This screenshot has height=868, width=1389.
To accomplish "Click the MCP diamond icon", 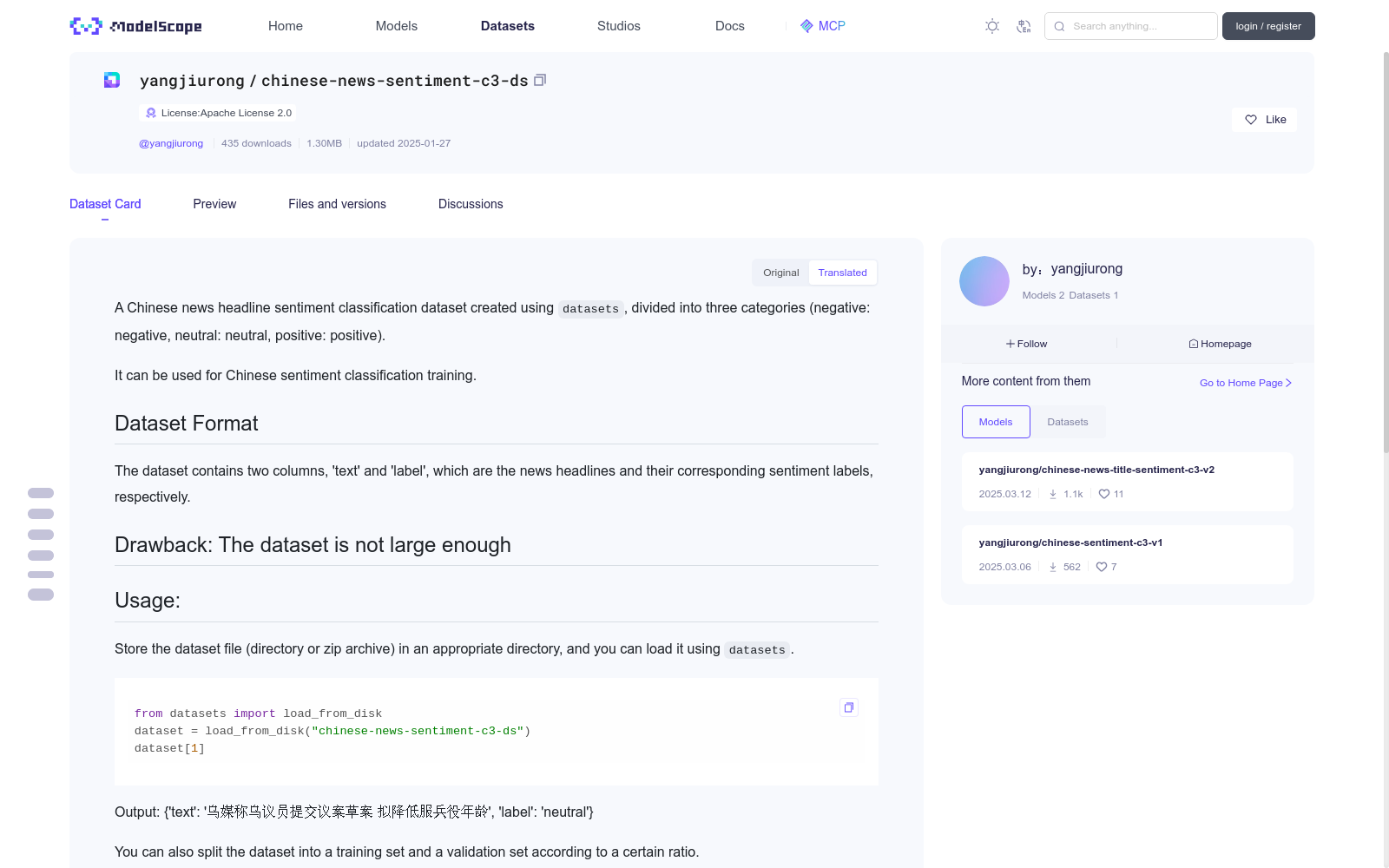I will 806,26.
